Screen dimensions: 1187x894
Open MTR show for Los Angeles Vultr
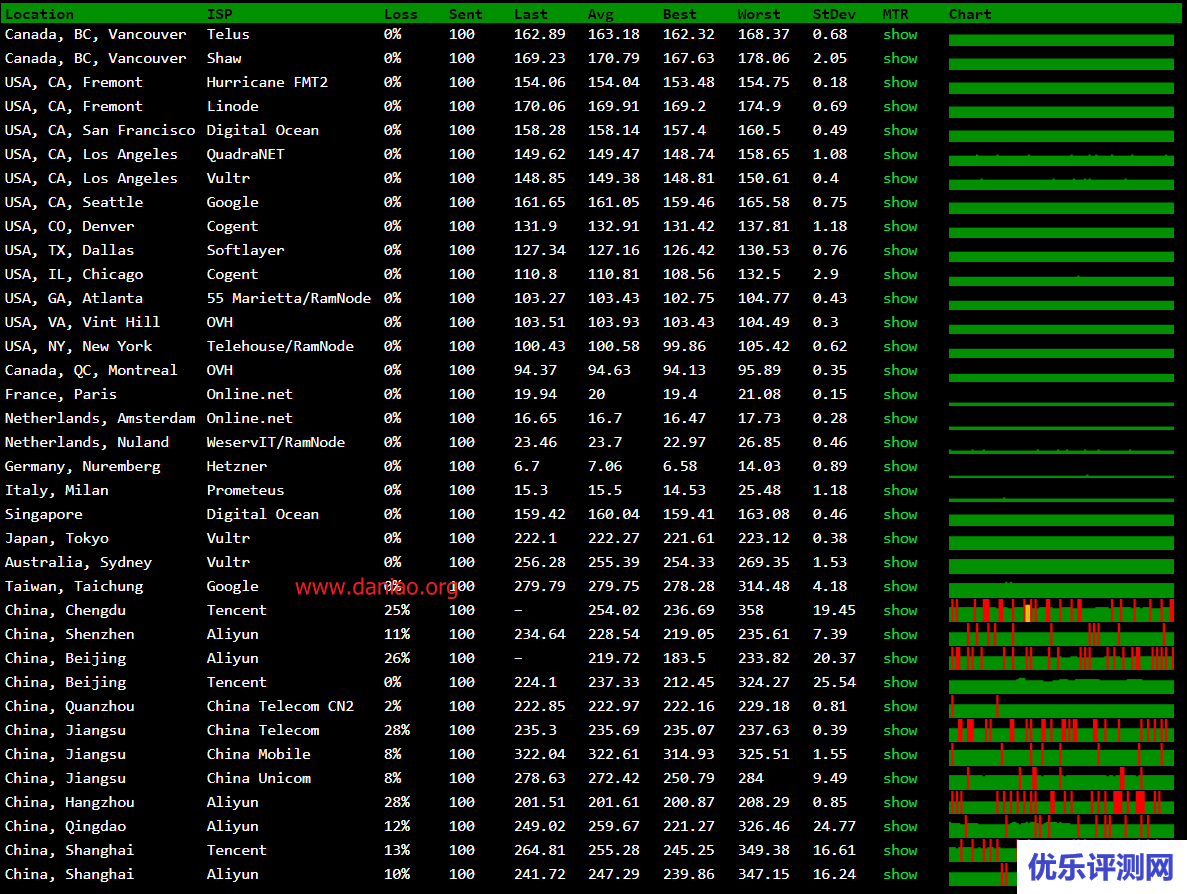click(900, 179)
